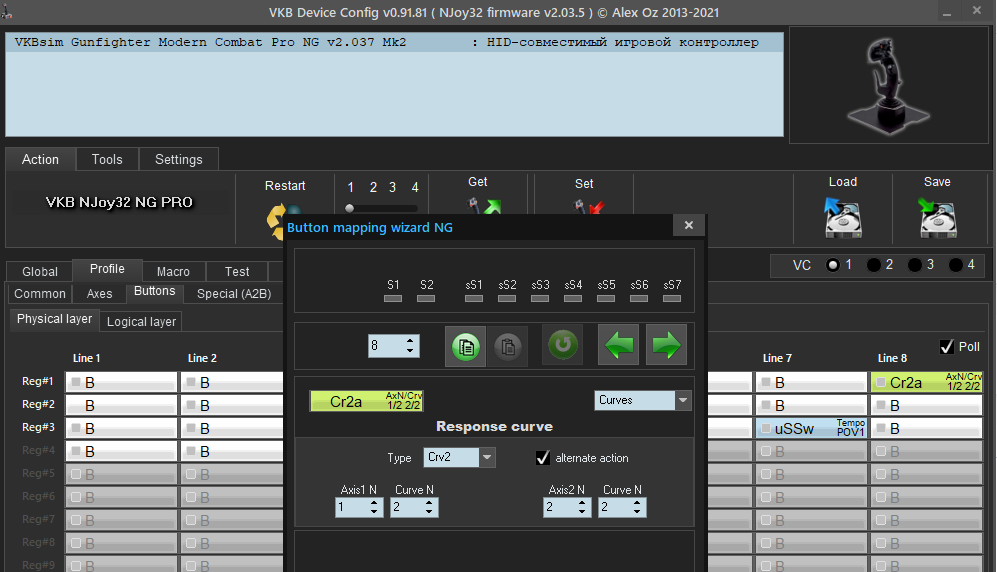Go to next button with right arrow
Viewport: 997px width, 572px height.
click(666, 345)
